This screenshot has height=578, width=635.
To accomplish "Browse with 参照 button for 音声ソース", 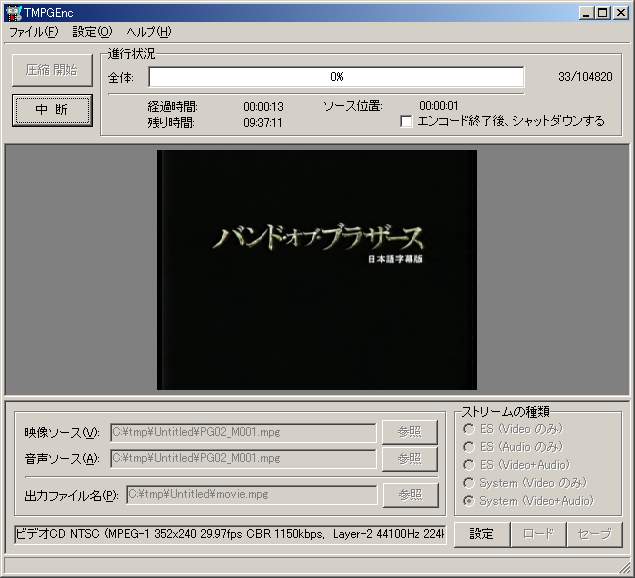I will click(x=410, y=459).
